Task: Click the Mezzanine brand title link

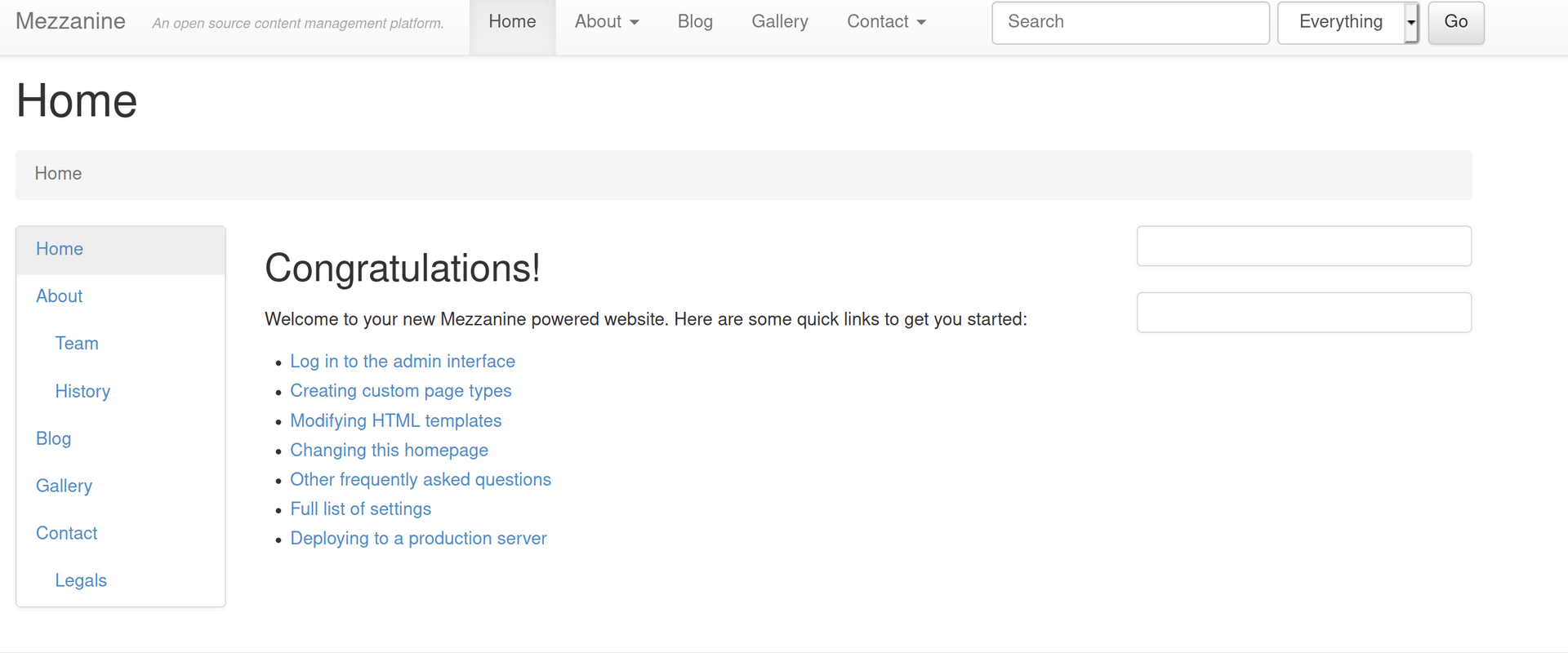Action: (70, 21)
